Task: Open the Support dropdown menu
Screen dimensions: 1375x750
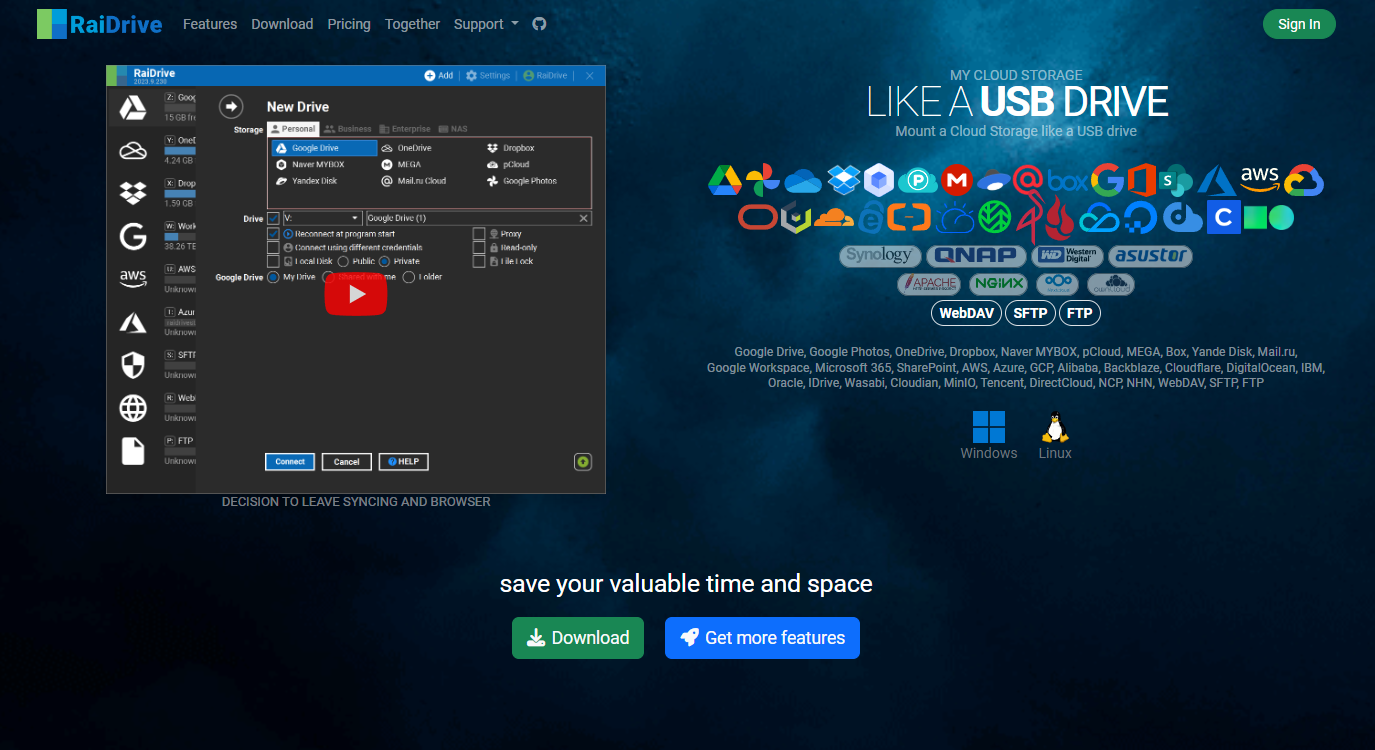Action: tap(486, 24)
